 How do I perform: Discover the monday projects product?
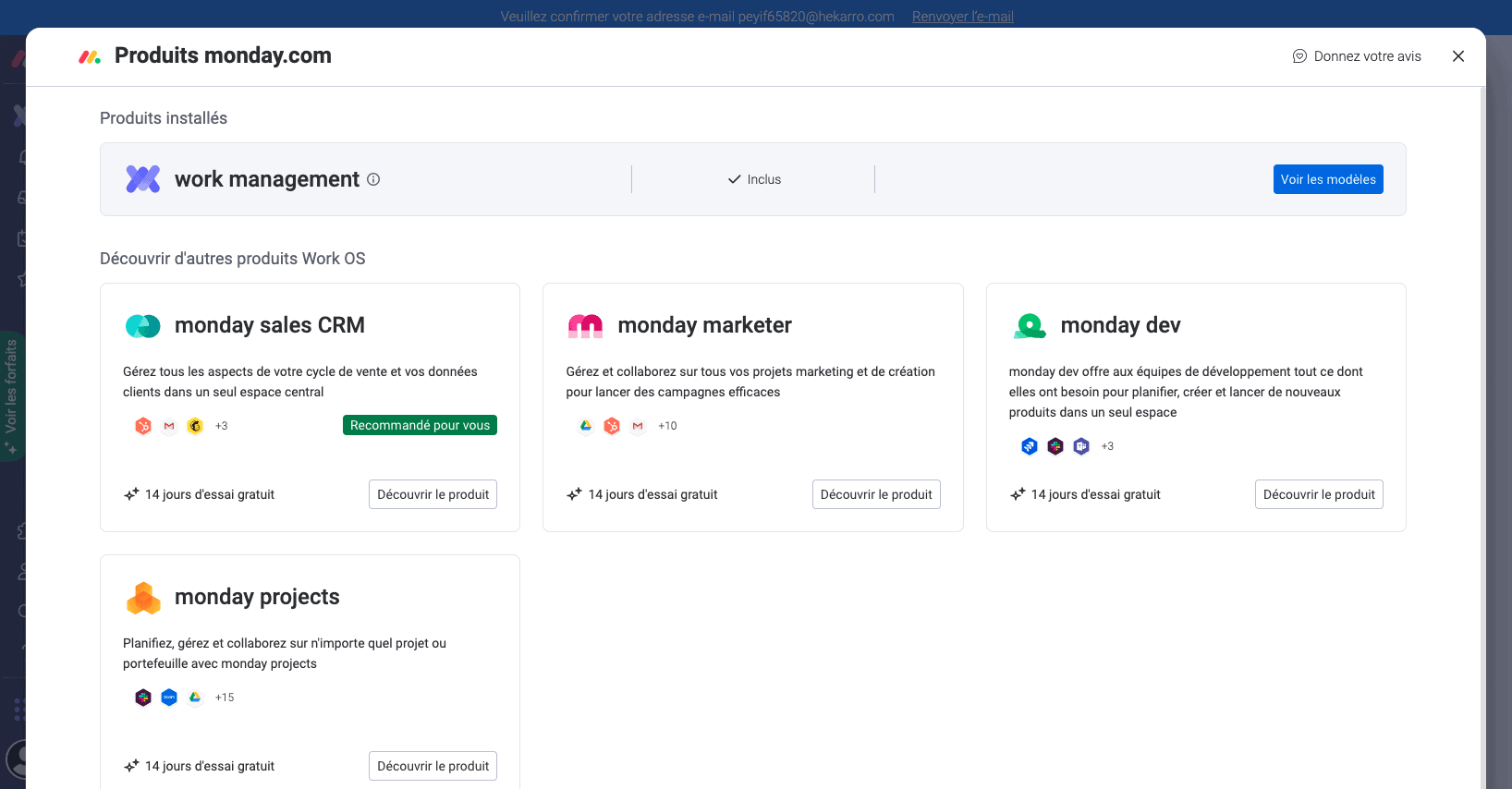(x=433, y=766)
